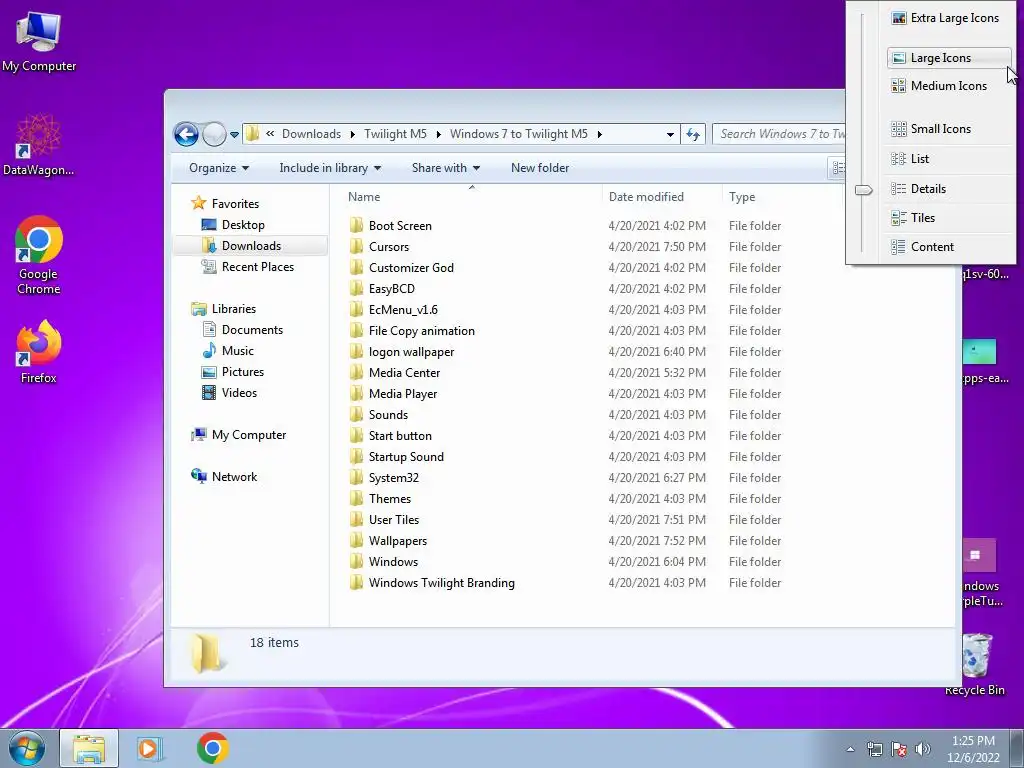Viewport: 1024px width, 768px height.
Task: Select Downloads in the navigation pane
Action: click(x=251, y=246)
